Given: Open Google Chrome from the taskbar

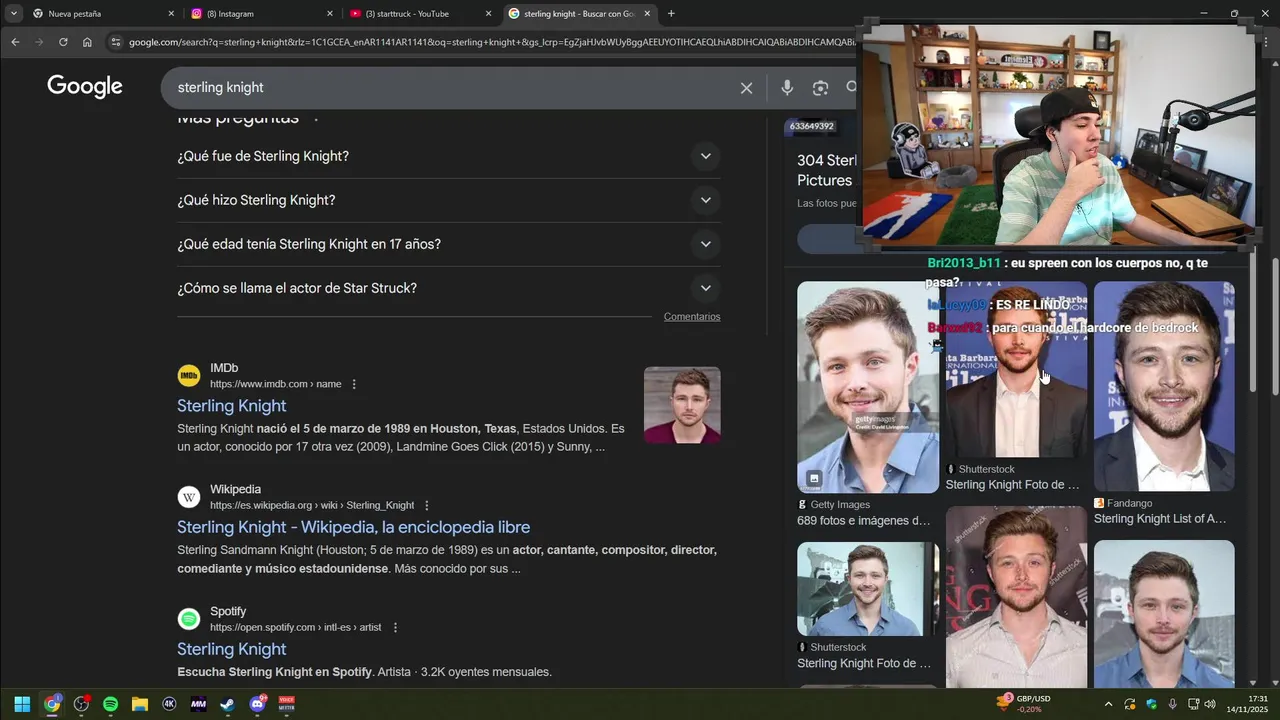Looking at the screenshot, I should pos(52,704).
